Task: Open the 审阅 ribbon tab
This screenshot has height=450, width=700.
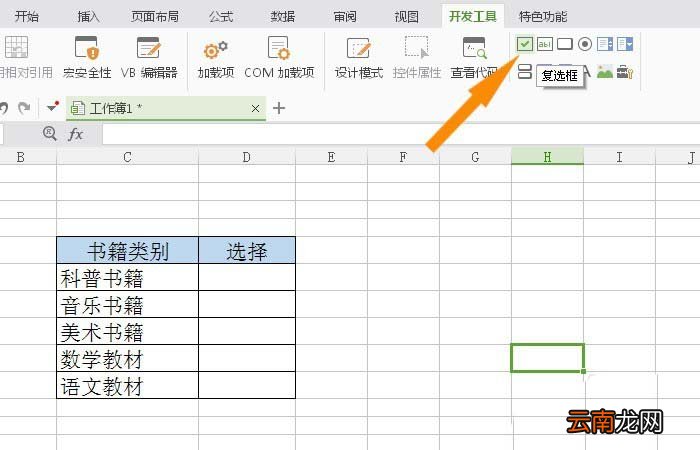Action: (345, 17)
